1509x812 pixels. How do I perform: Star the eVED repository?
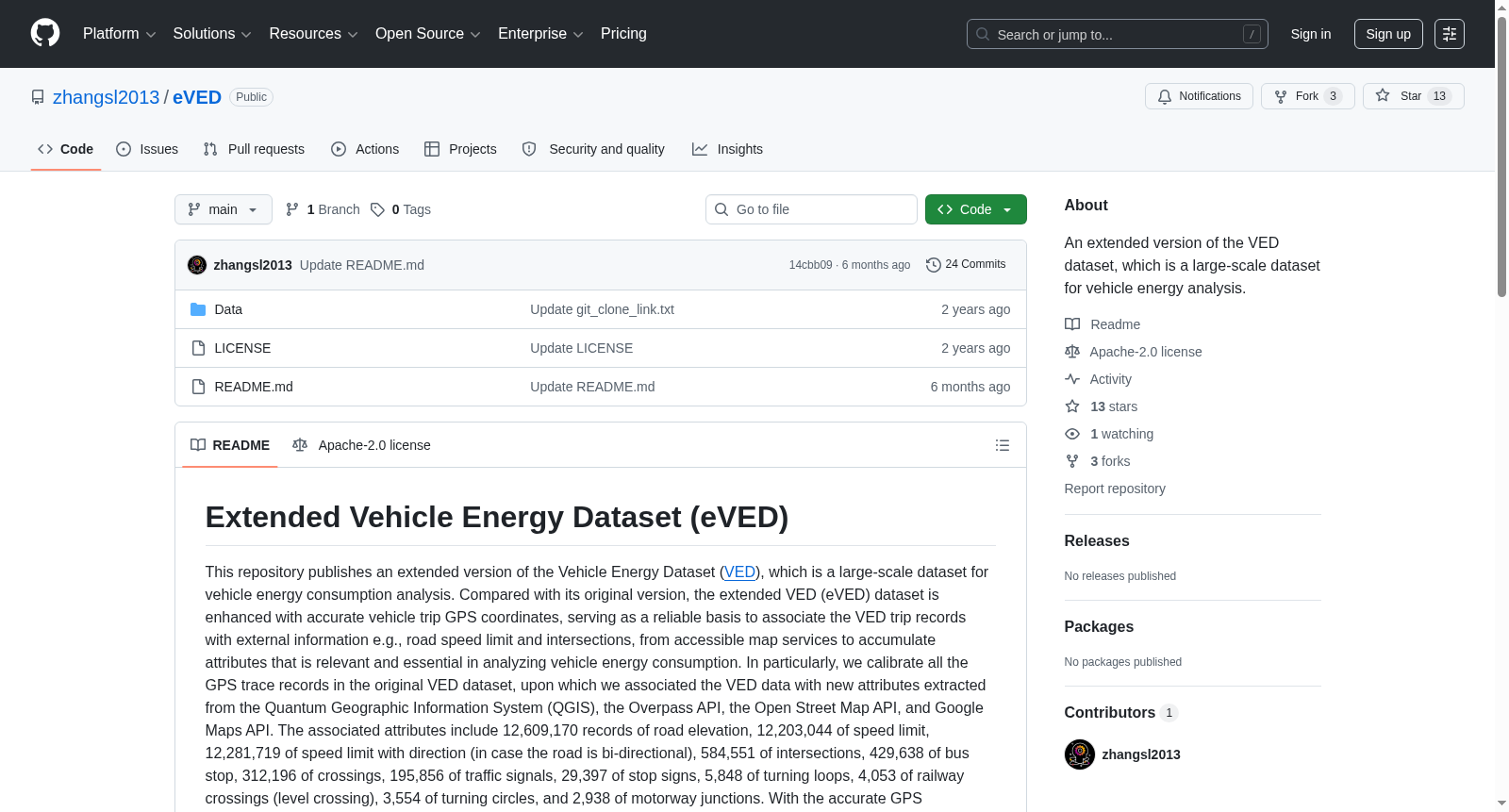pyautogui.click(x=1414, y=96)
